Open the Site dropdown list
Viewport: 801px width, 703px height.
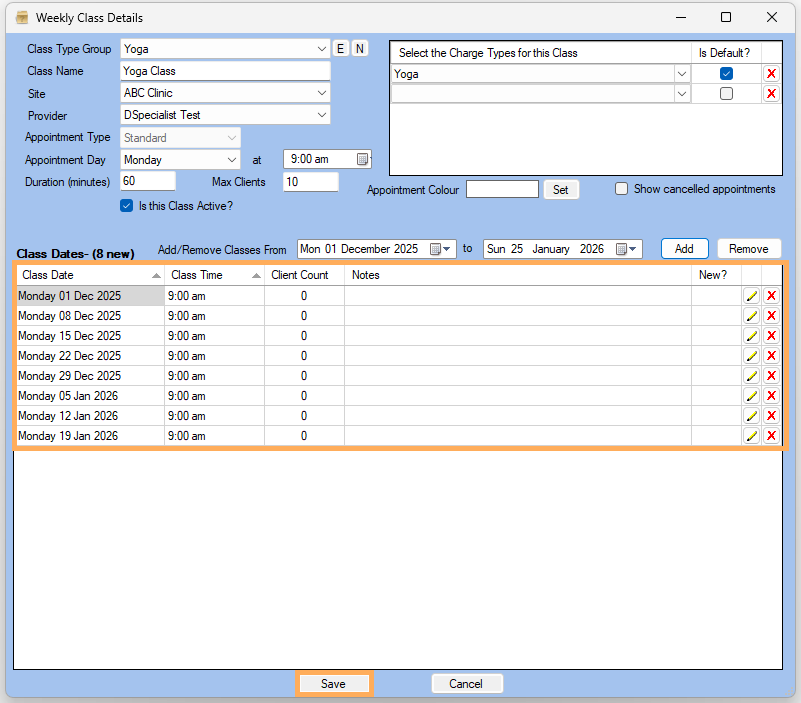click(x=321, y=93)
